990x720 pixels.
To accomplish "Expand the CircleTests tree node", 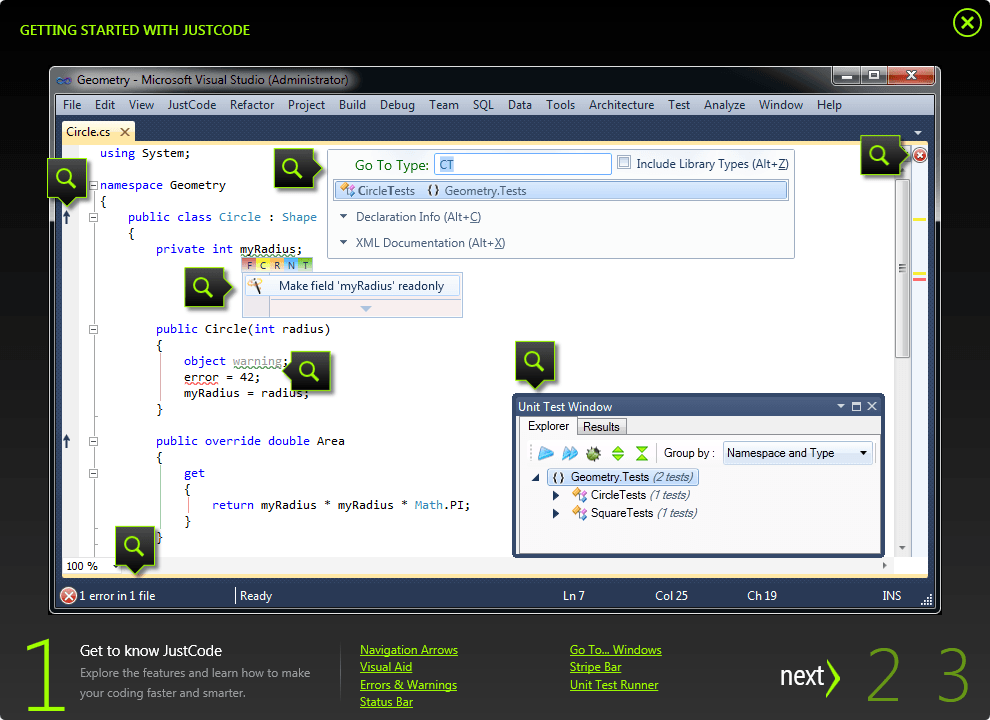I will [556, 495].
